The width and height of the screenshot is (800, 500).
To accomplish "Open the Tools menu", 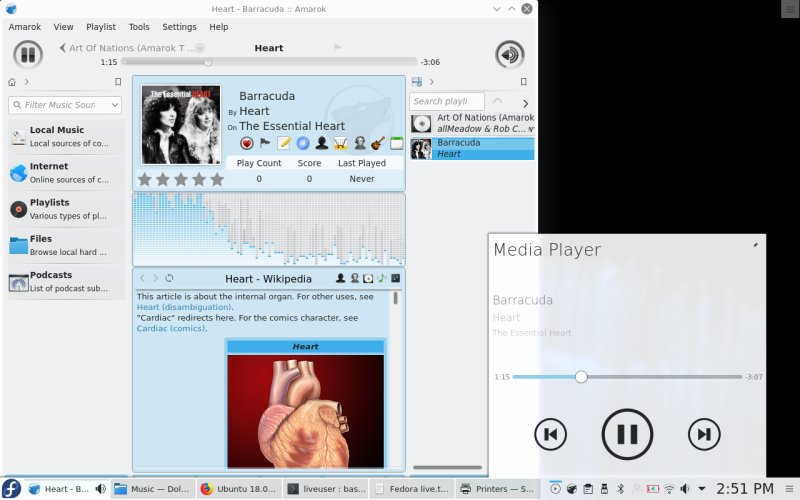I will click(x=139, y=27).
